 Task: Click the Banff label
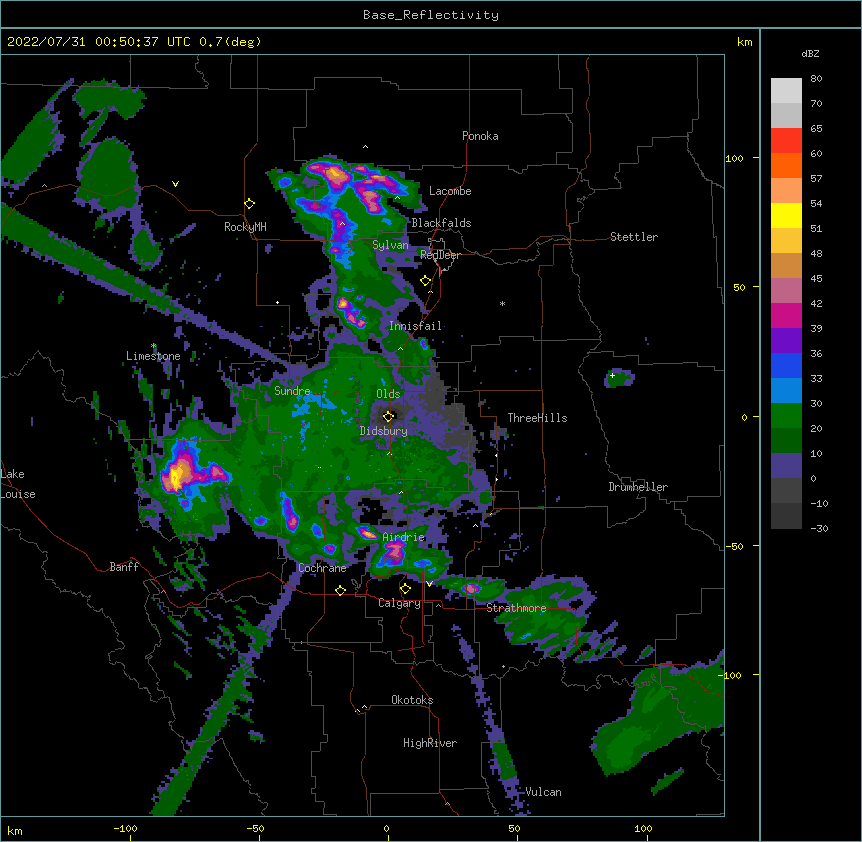pos(124,567)
